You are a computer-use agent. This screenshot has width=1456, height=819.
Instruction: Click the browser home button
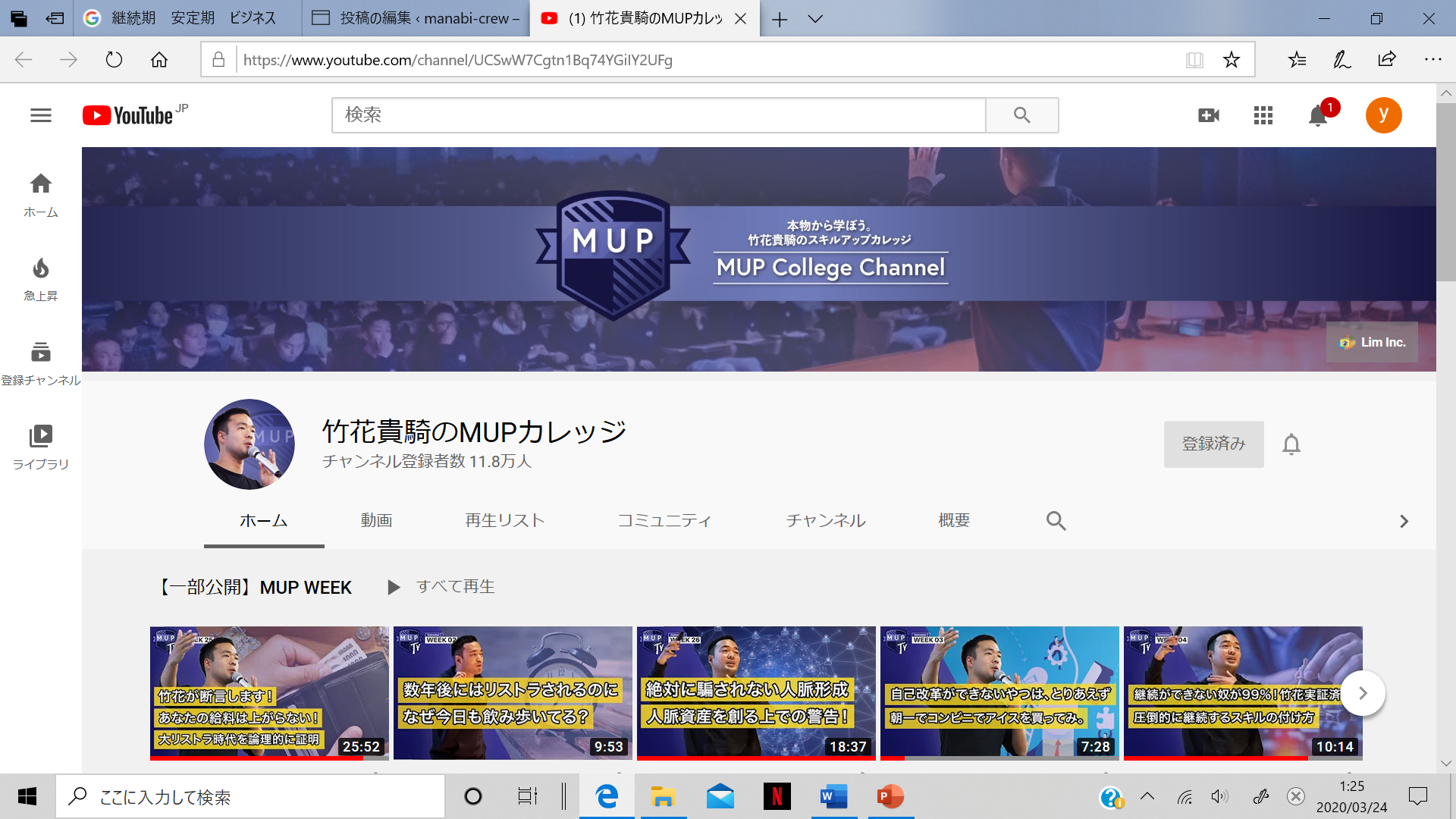point(159,60)
